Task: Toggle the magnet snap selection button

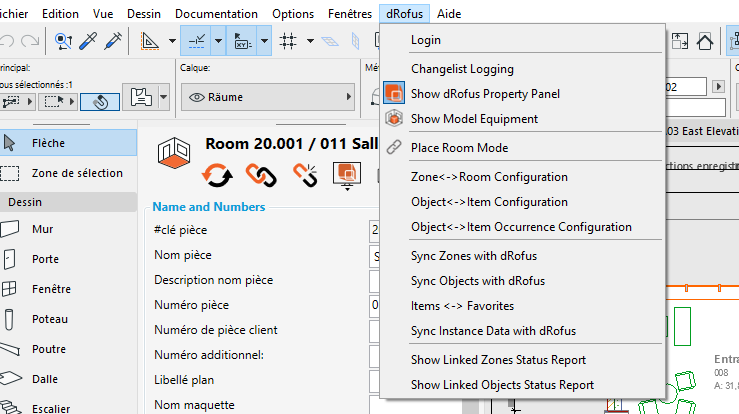Action: [99, 101]
